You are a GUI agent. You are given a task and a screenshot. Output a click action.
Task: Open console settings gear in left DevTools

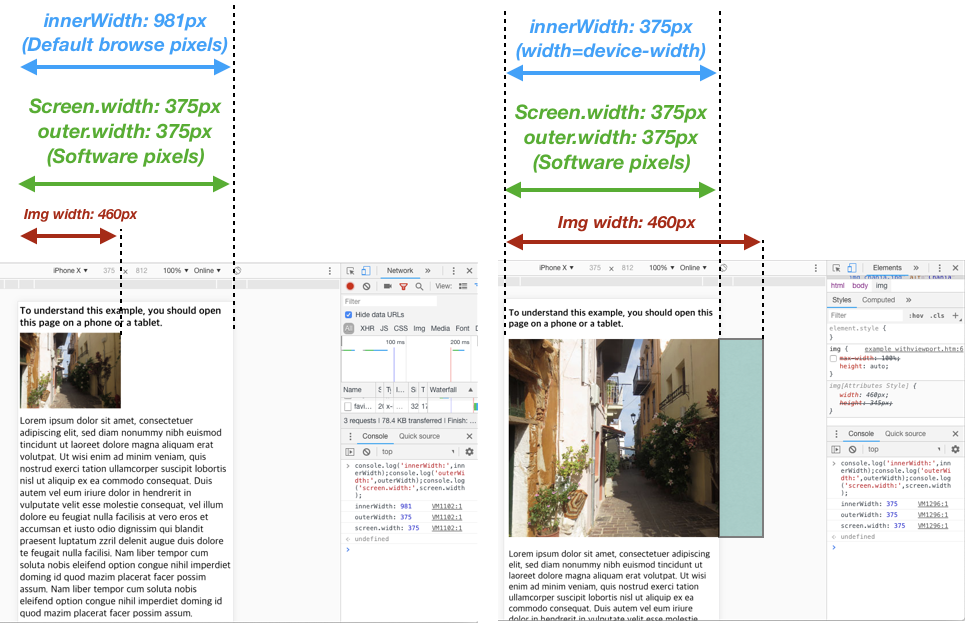point(468,452)
